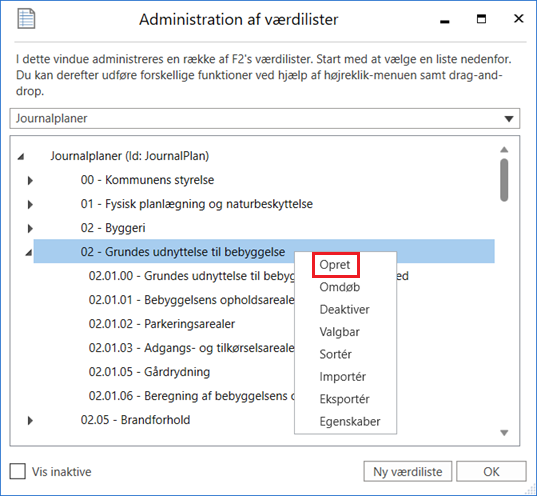This screenshot has height=496, width=537.
Task: Select the 02.01.06 - Beregning af bebyggelsens row
Action: 191,396
